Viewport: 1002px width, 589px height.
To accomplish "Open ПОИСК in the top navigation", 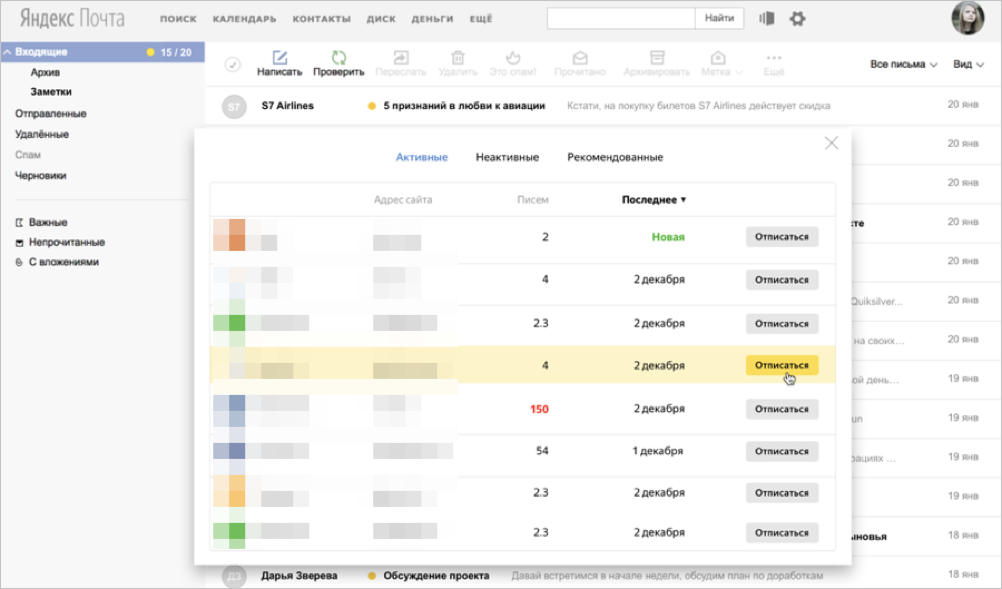I will click(178, 19).
